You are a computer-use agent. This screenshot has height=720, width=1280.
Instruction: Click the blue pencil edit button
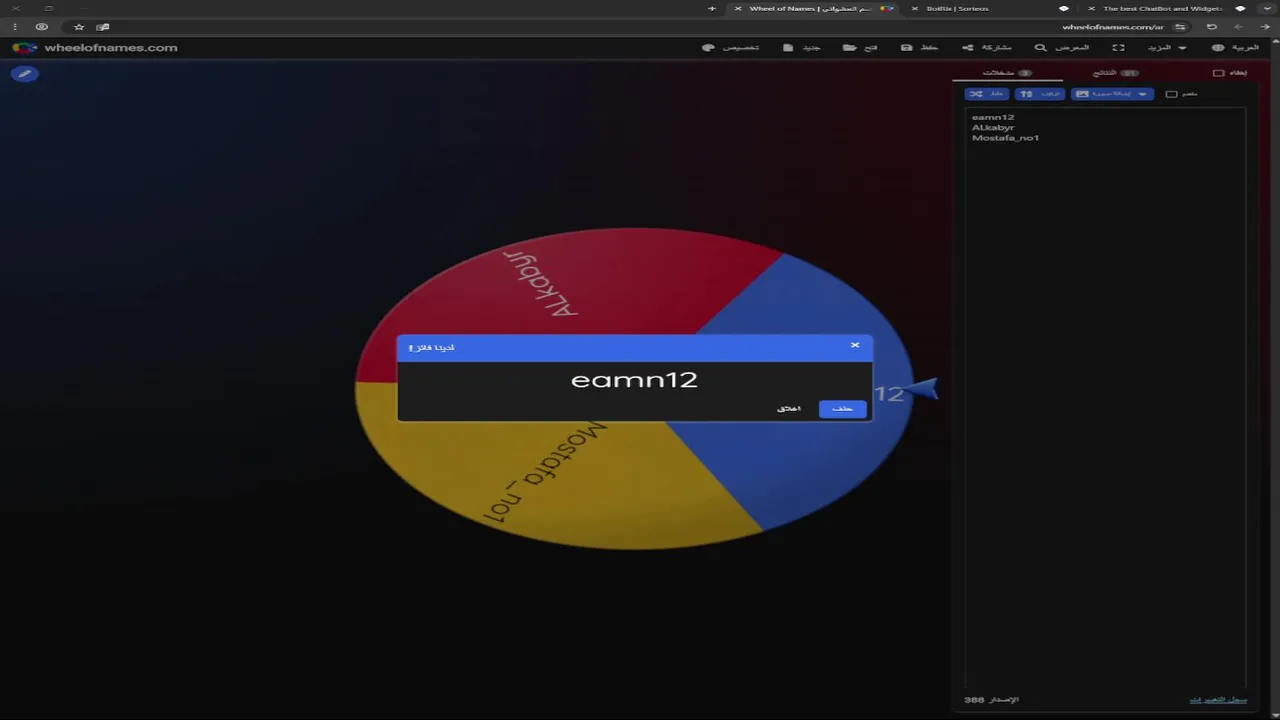click(25, 74)
